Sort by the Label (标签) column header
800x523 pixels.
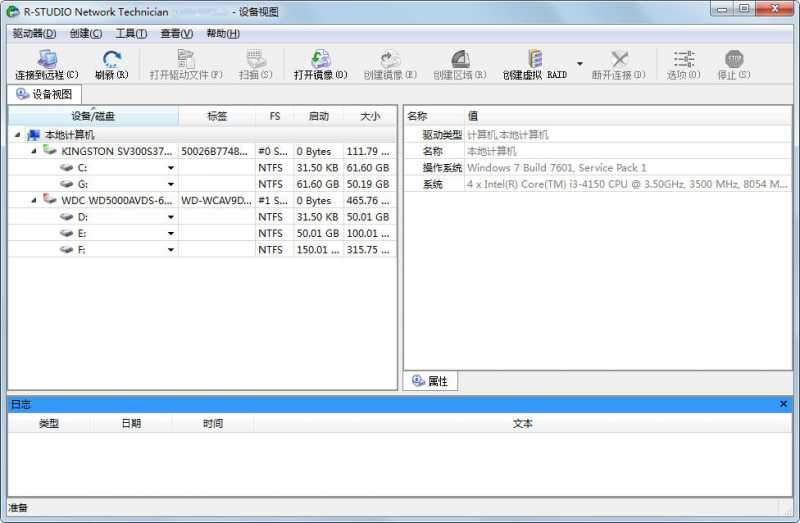tap(217, 116)
